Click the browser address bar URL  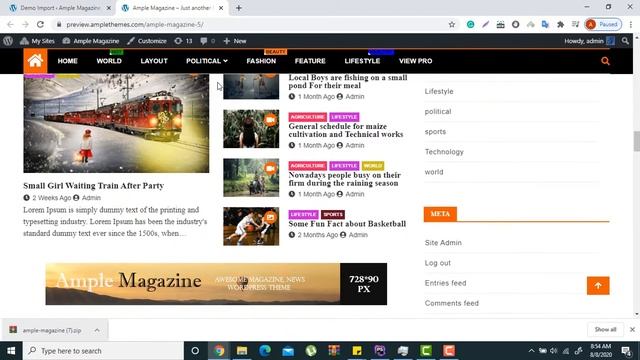135,24
